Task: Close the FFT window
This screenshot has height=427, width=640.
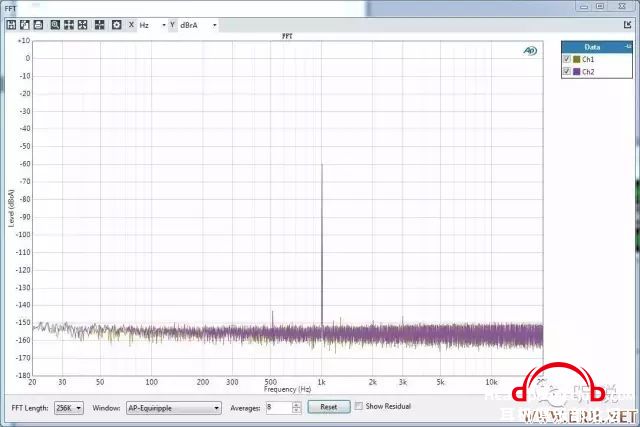Action: [x=622, y=6]
